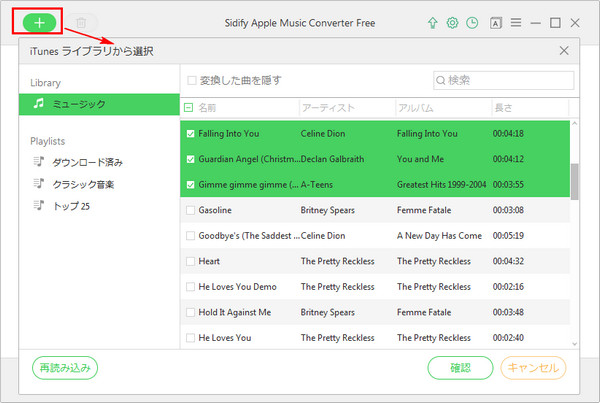Check the Gasoline song checkbox

191,210
